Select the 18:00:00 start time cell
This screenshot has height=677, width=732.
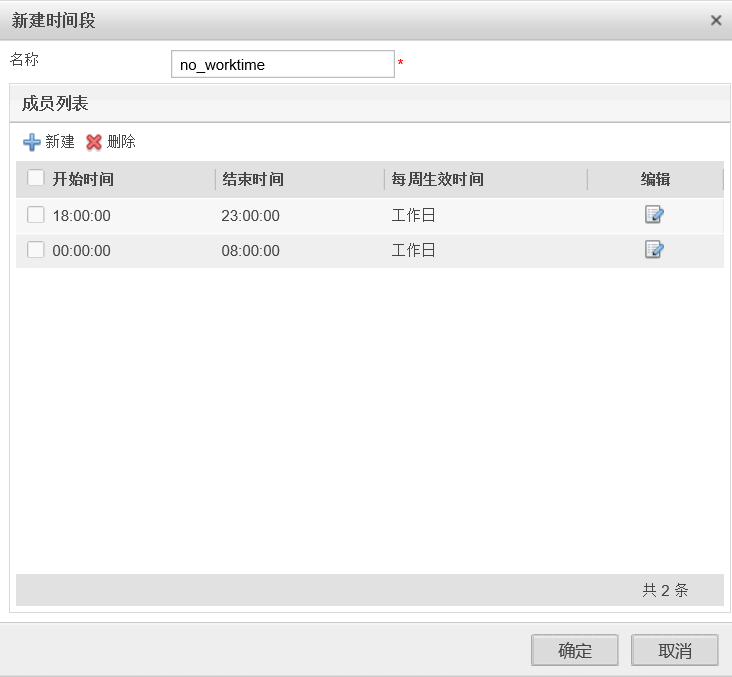pos(81,216)
